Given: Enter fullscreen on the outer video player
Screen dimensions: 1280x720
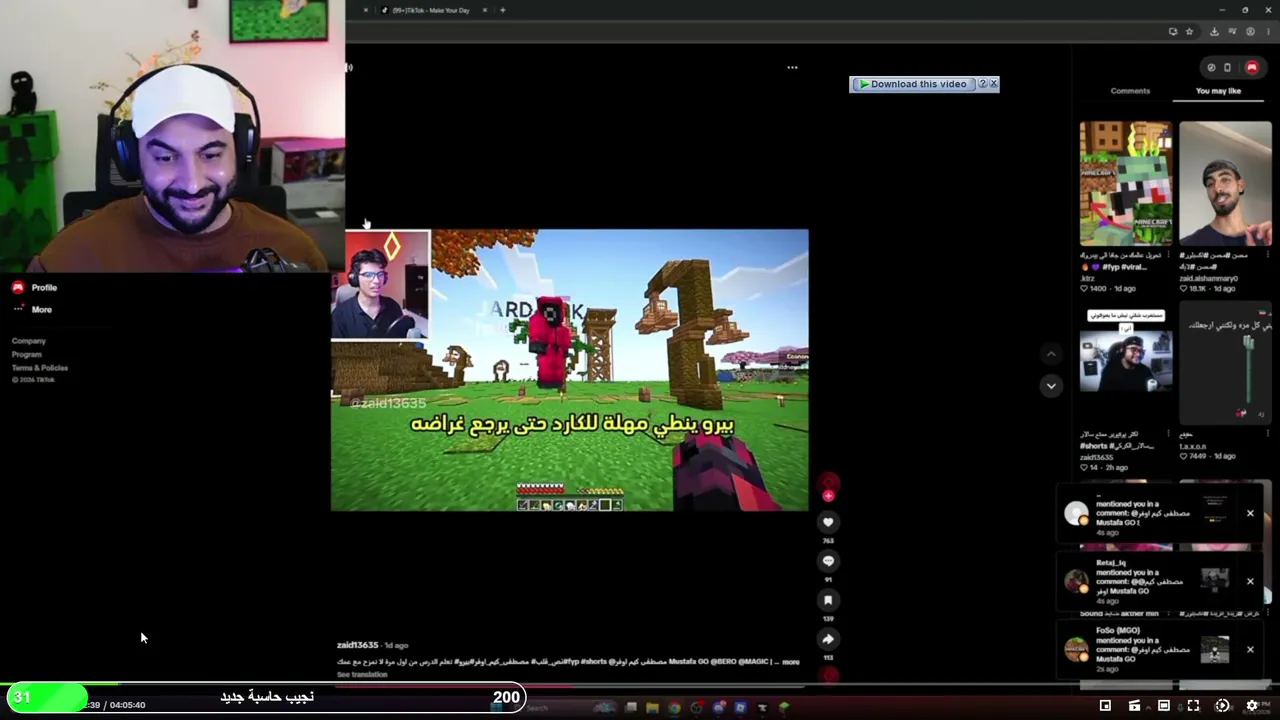Looking at the screenshot, I should pos(1193,706).
